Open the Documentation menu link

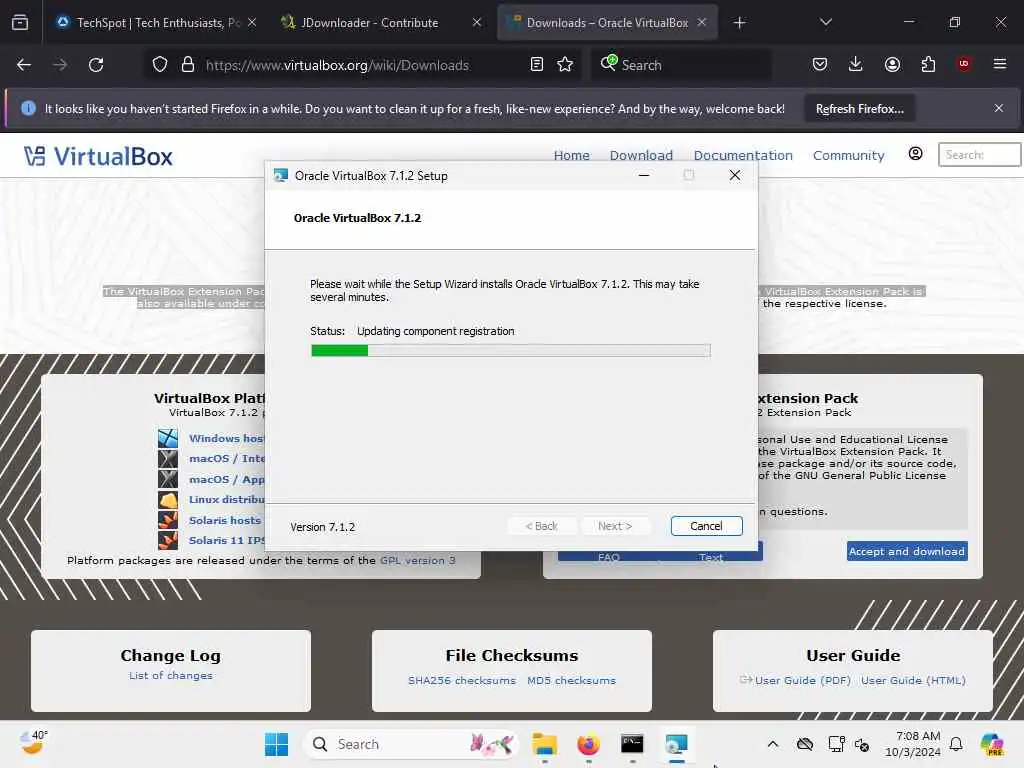coord(743,155)
